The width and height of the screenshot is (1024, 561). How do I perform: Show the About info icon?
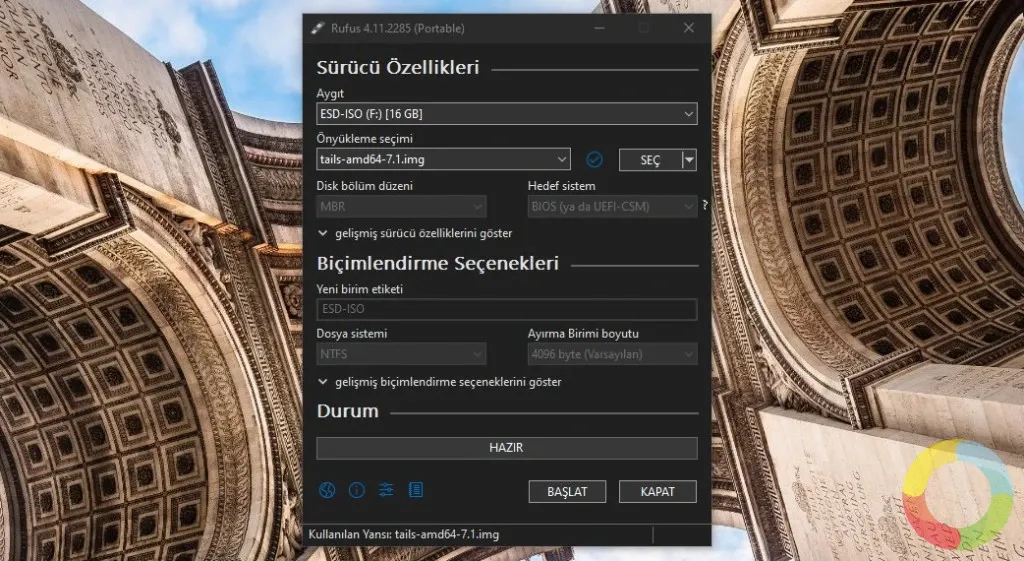point(357,490)
